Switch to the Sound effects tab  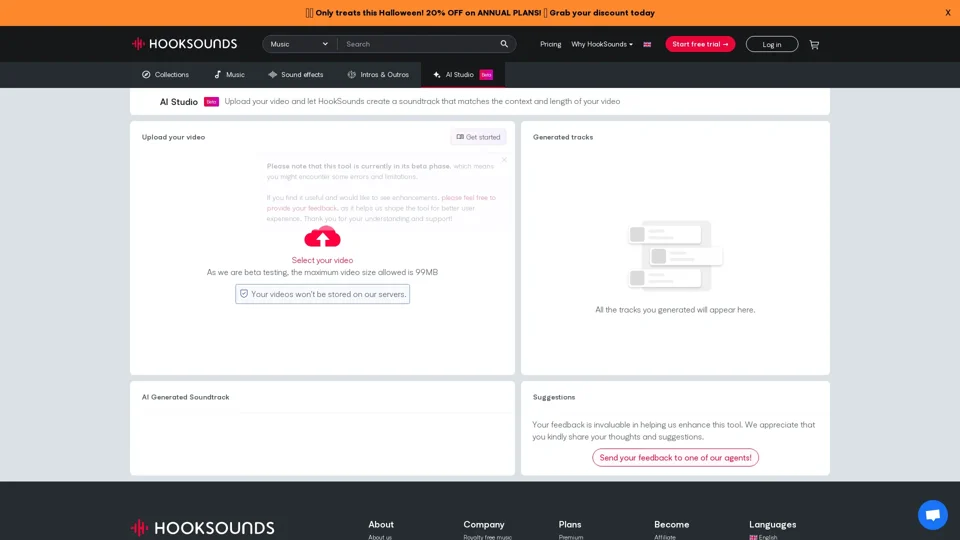(295, 75)
